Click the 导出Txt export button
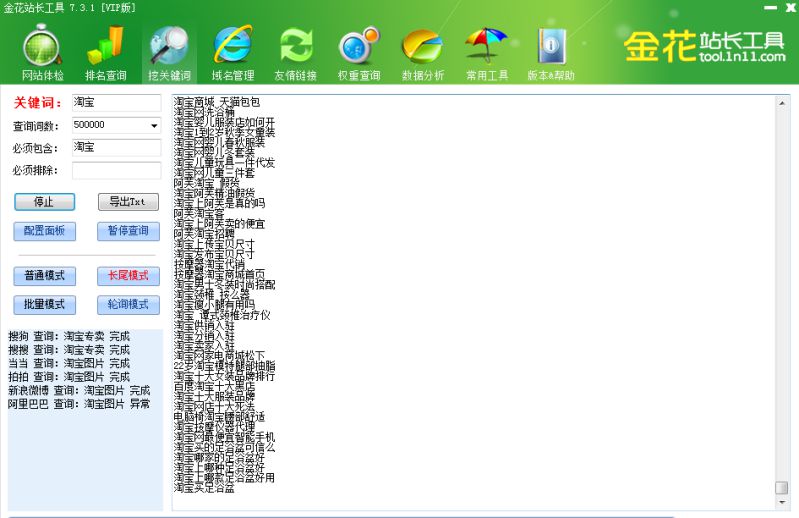The height and width of the screenshot is (518, 799). click(x=128, y=202)
